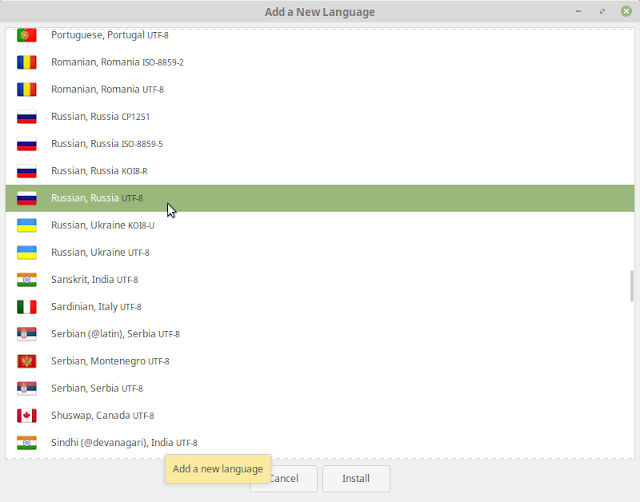
Task: Select Russian, Ukraine KOI8-U
Action: (320, 225)
